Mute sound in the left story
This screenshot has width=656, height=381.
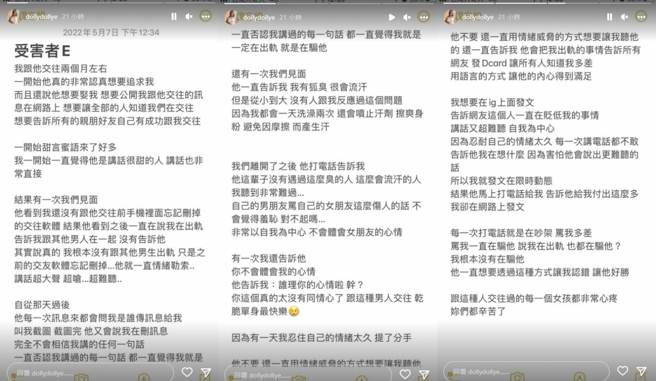click(189, 16)
